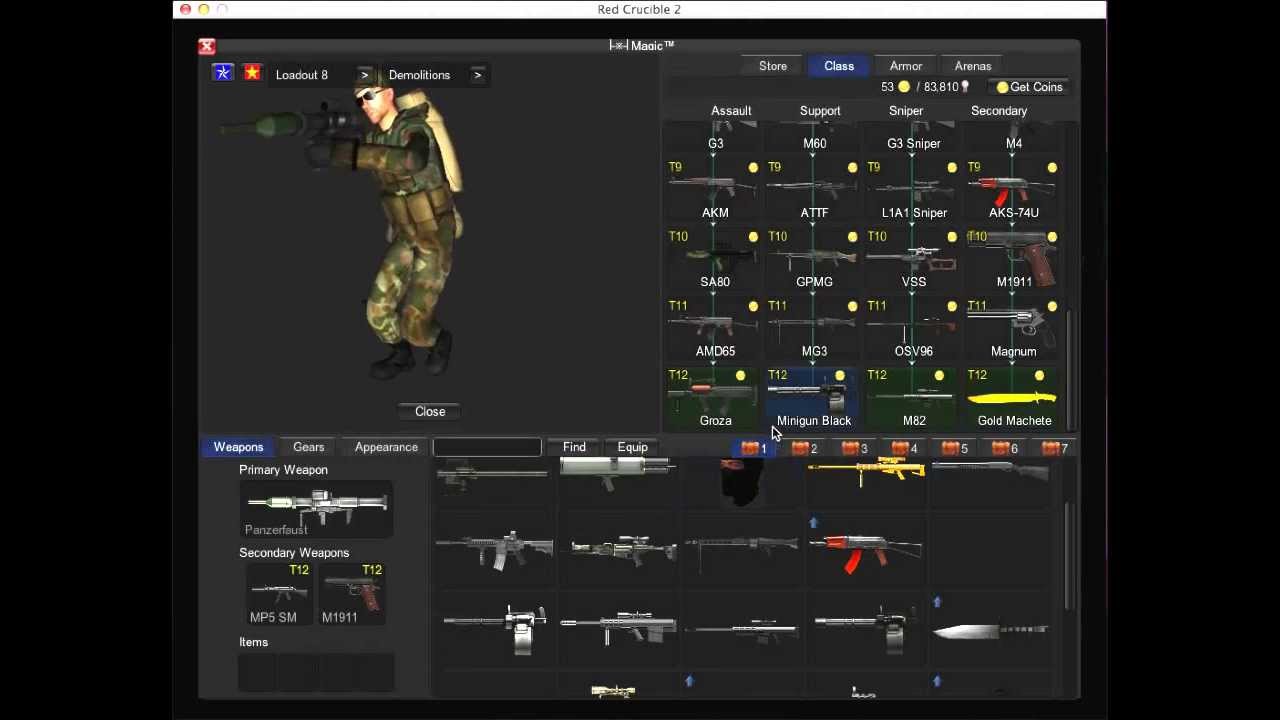Pick the AMD65 rifle in the tree
Viewport: 1280px width, 720px height.
715,329
